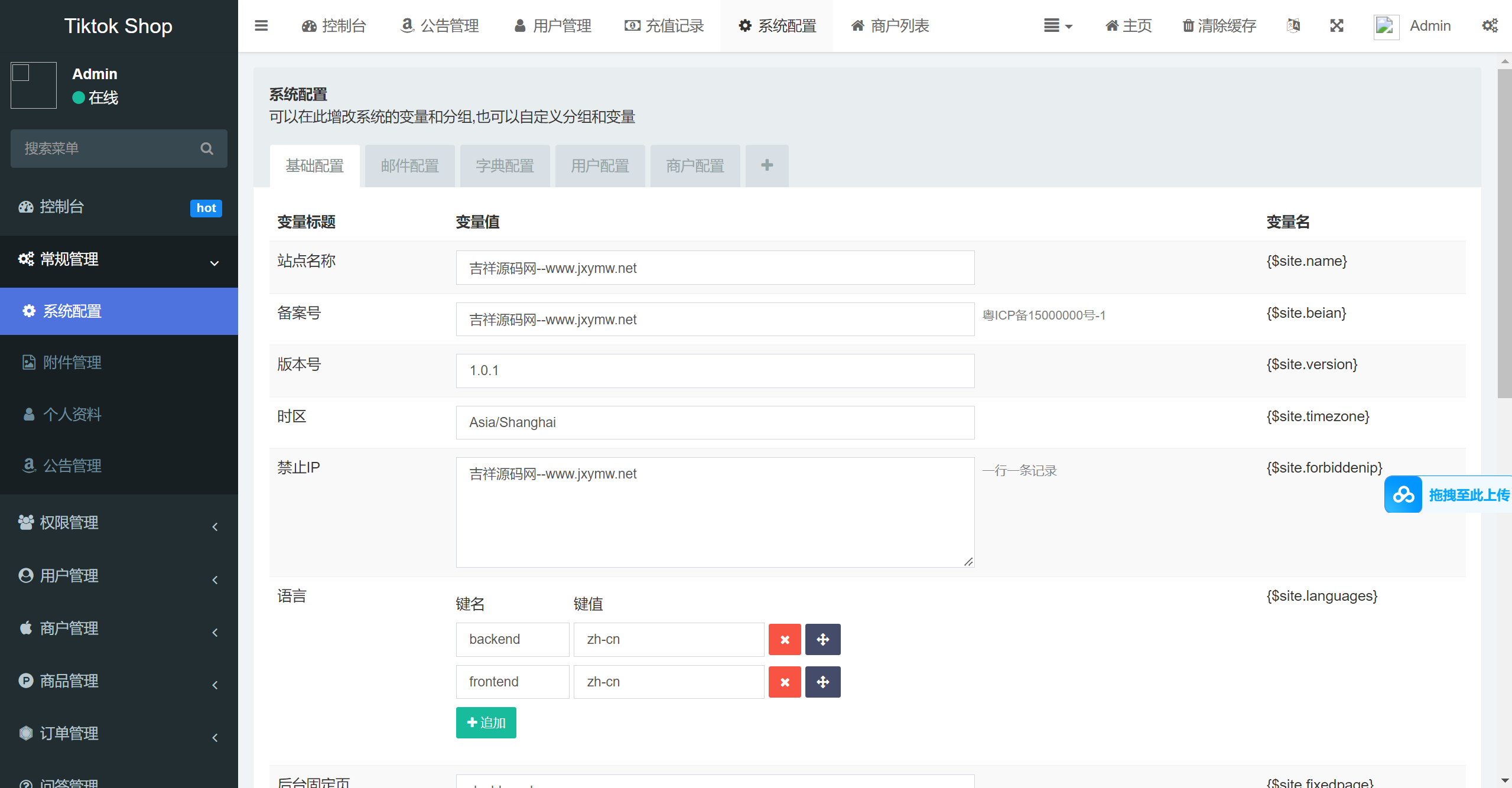Click inside the 禁止IP textarea
Image resolution: width=1512 pixels, height=788 pixels.
coord(715,512)
